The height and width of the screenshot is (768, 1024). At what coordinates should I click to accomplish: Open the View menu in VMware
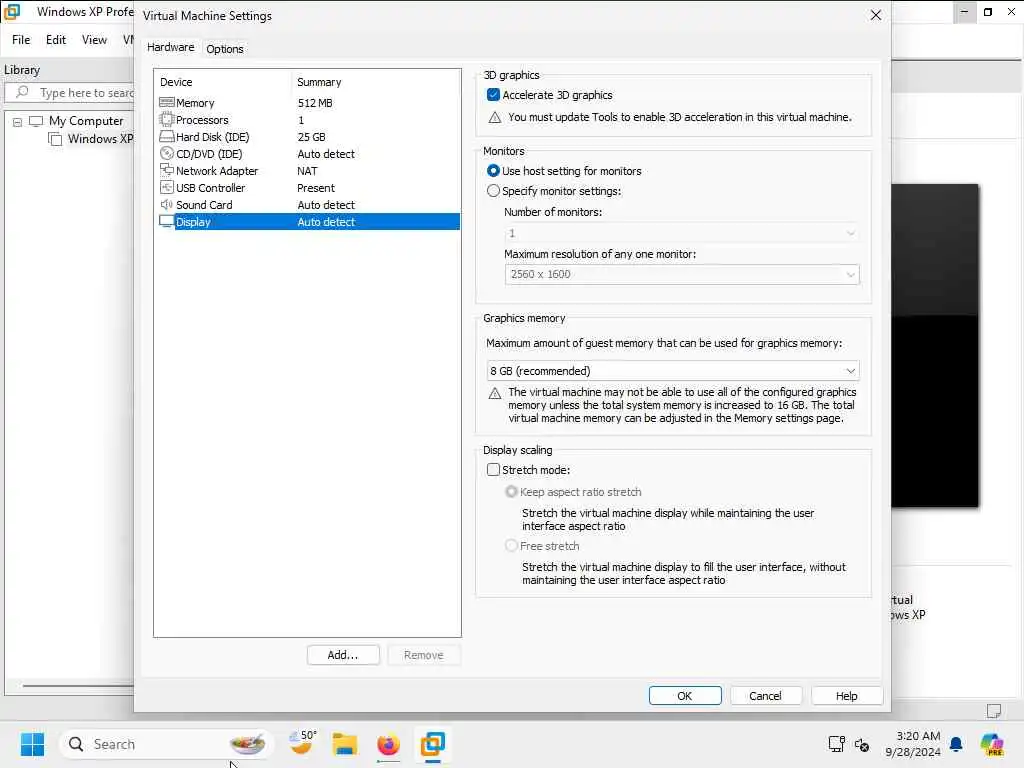tap(94, 40)
